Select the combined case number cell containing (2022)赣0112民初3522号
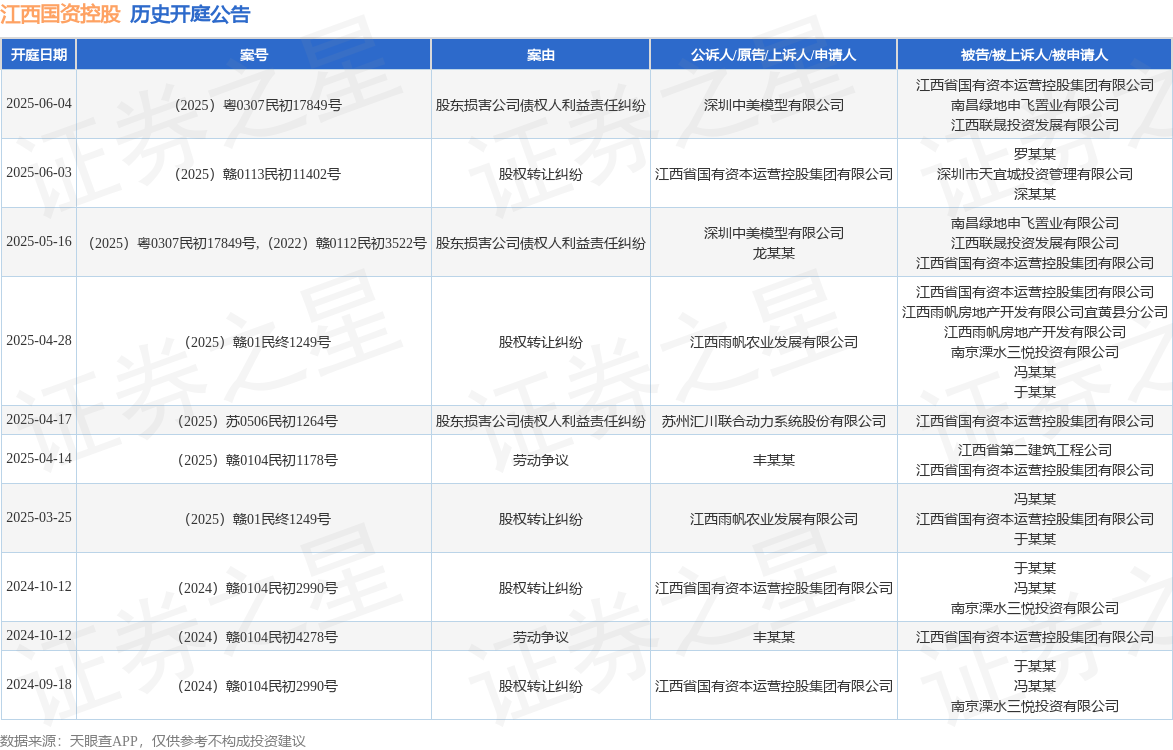The width and height of the screenshot is (1173, 750). point(254,243)
